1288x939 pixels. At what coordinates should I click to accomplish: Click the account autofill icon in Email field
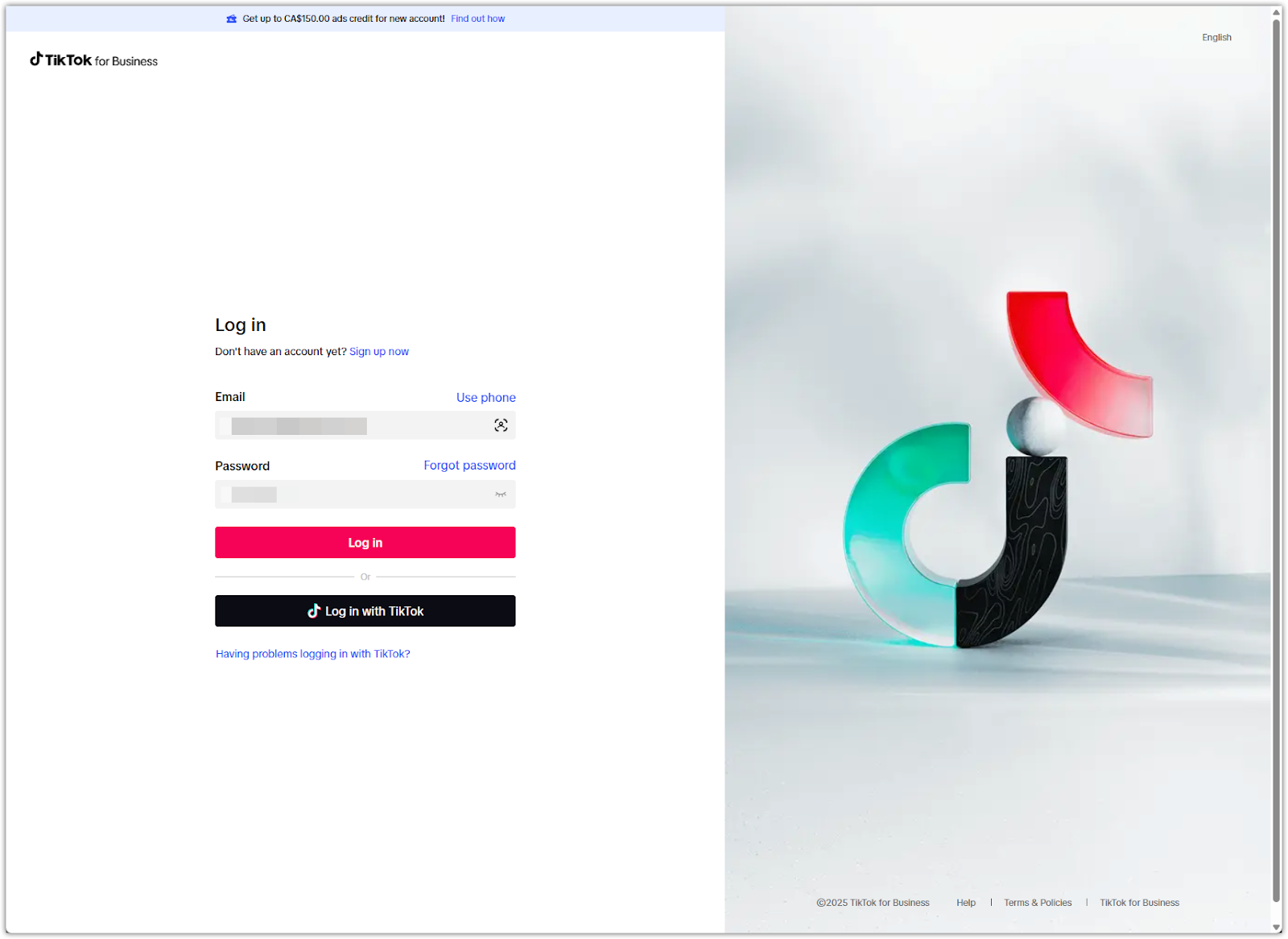point(501,425)
